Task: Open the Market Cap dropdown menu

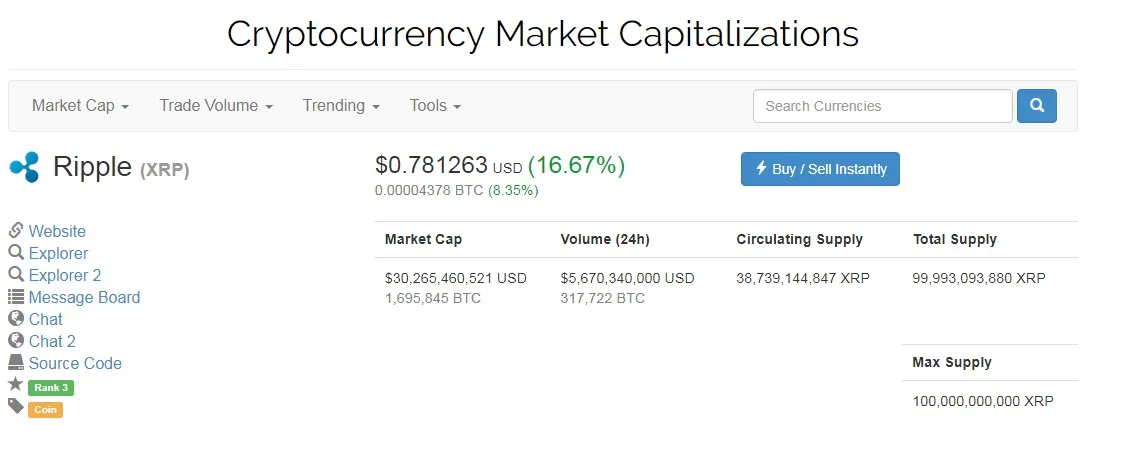Action: pyautogui.click(x=80, y=106)
